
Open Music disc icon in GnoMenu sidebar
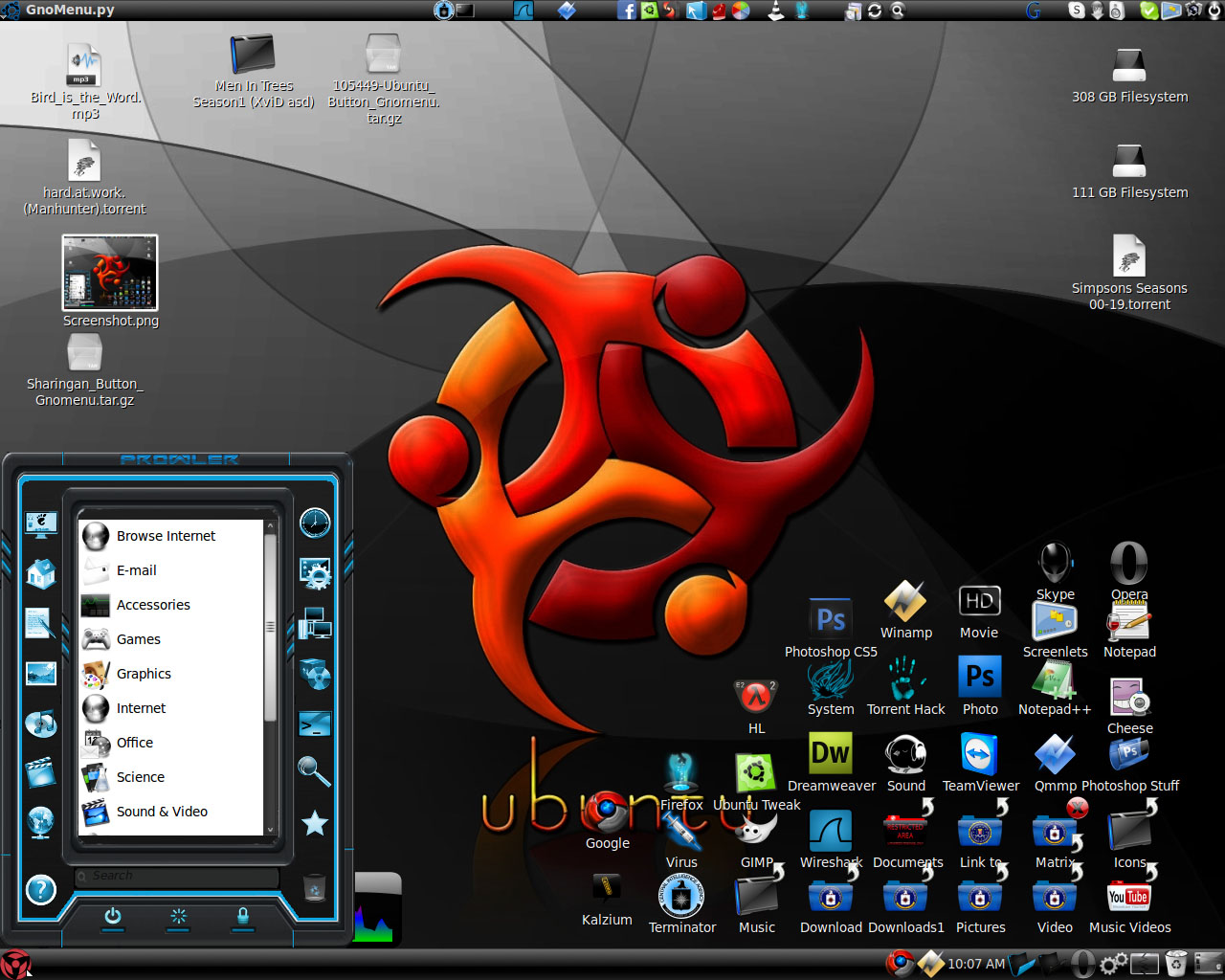(41, 723)
